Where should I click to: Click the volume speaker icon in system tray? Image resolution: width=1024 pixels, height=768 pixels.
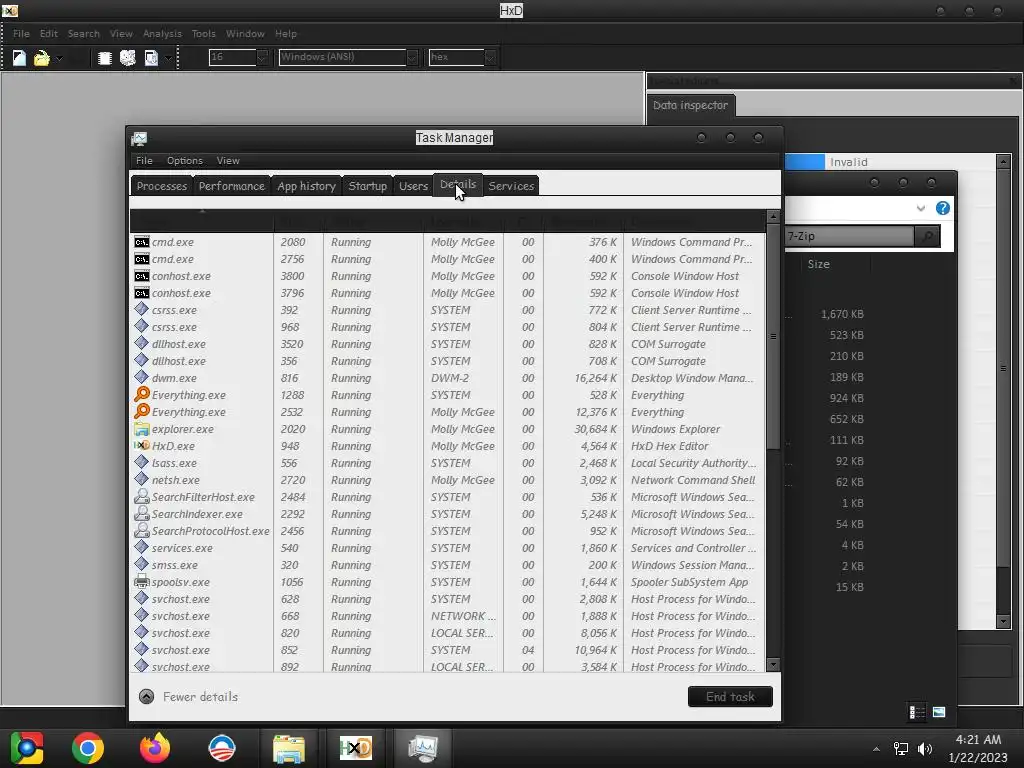click(x=925, y=749)
